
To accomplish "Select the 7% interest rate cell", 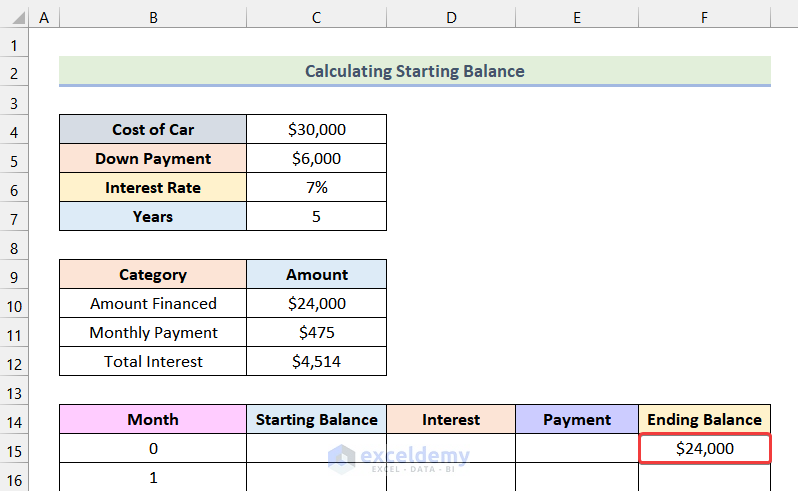I will coord(317,187).
